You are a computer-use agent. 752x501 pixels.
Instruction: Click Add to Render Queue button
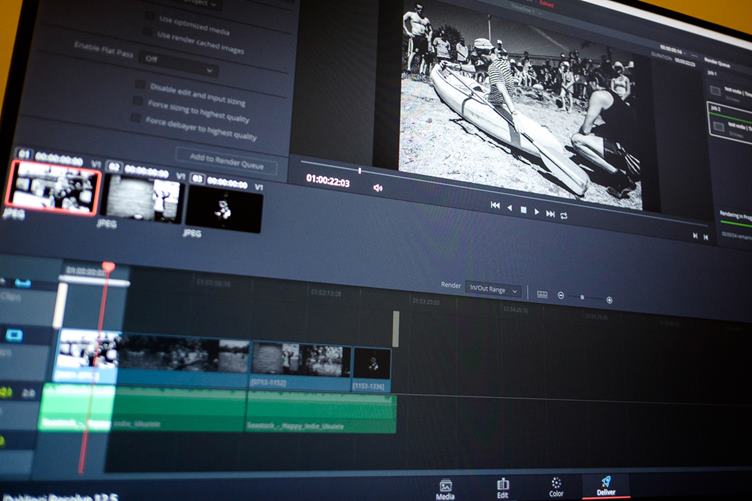tap(226, 161)
